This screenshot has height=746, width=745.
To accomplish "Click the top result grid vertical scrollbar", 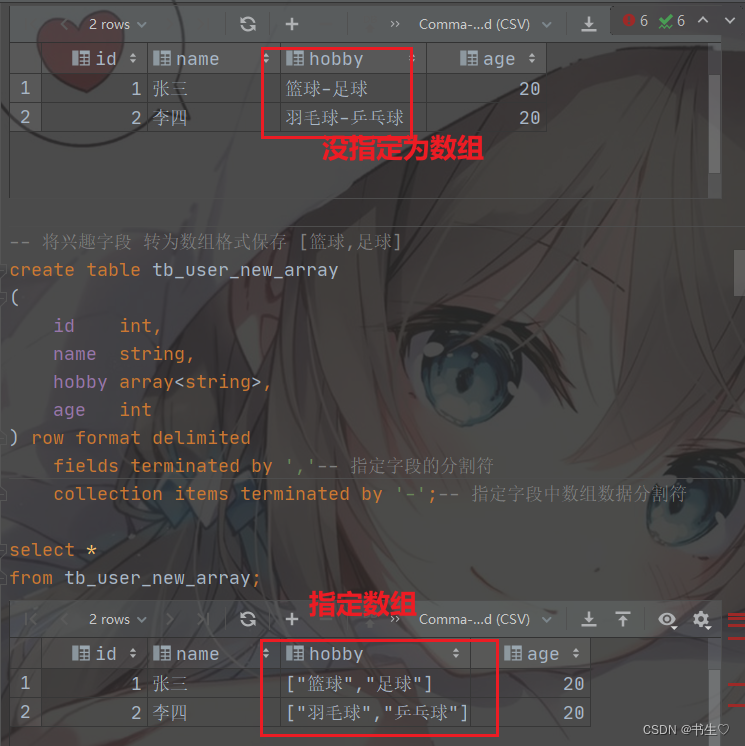I will tap(714, 124).
